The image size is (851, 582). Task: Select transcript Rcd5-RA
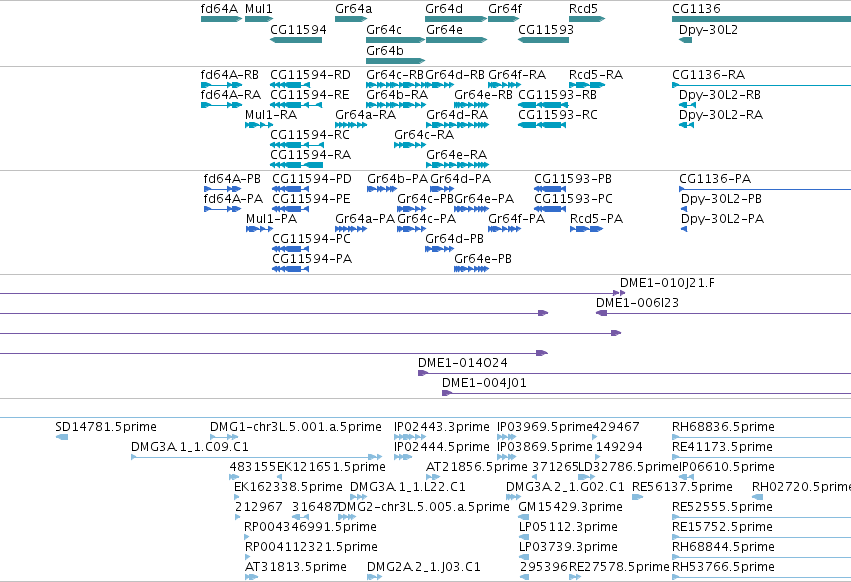587,85
